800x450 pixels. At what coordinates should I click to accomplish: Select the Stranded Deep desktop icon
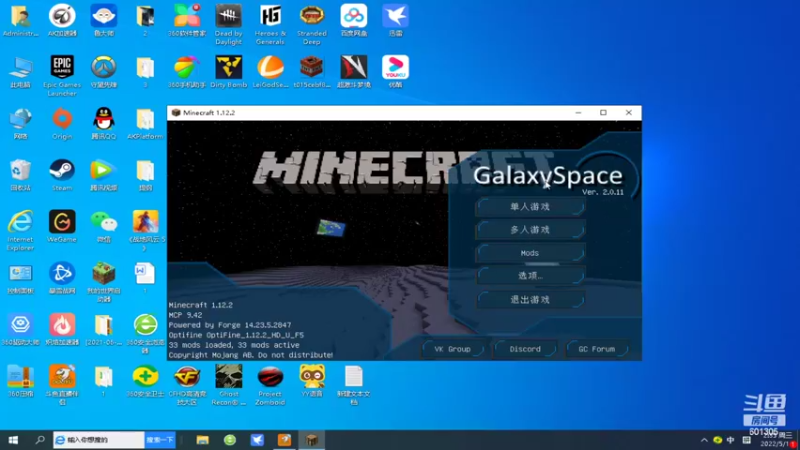(312, 24)
